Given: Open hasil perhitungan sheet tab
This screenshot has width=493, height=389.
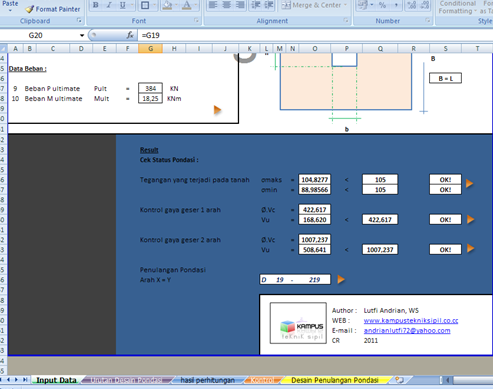Looking at the screenshot, I should coord(207,380).
